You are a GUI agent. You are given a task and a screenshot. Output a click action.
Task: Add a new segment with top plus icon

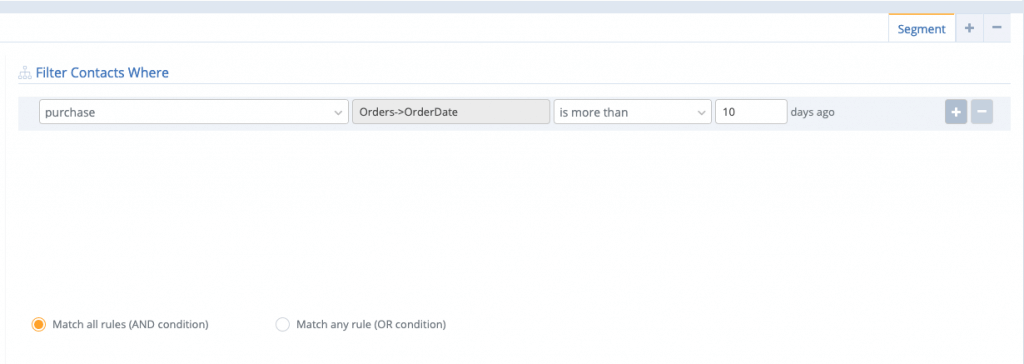point(969,28)
